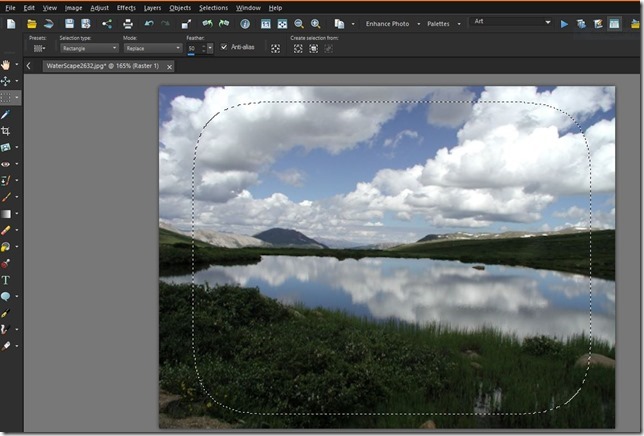This screenshot has width=644, height=436.
Task: Open the Mode dropdown set to Replace
Action: click(153, 48)
